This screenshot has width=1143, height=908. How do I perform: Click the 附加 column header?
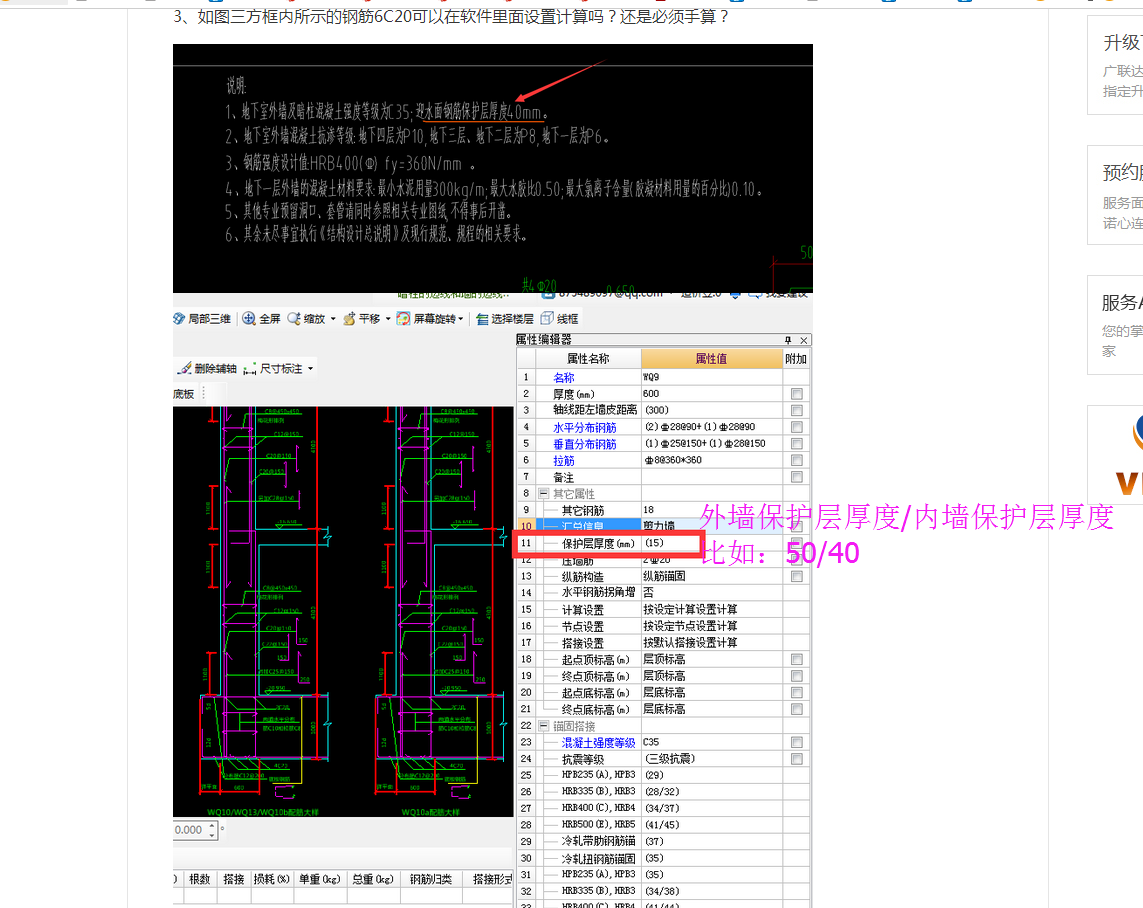pyautogui.click(x=796, y=359)
